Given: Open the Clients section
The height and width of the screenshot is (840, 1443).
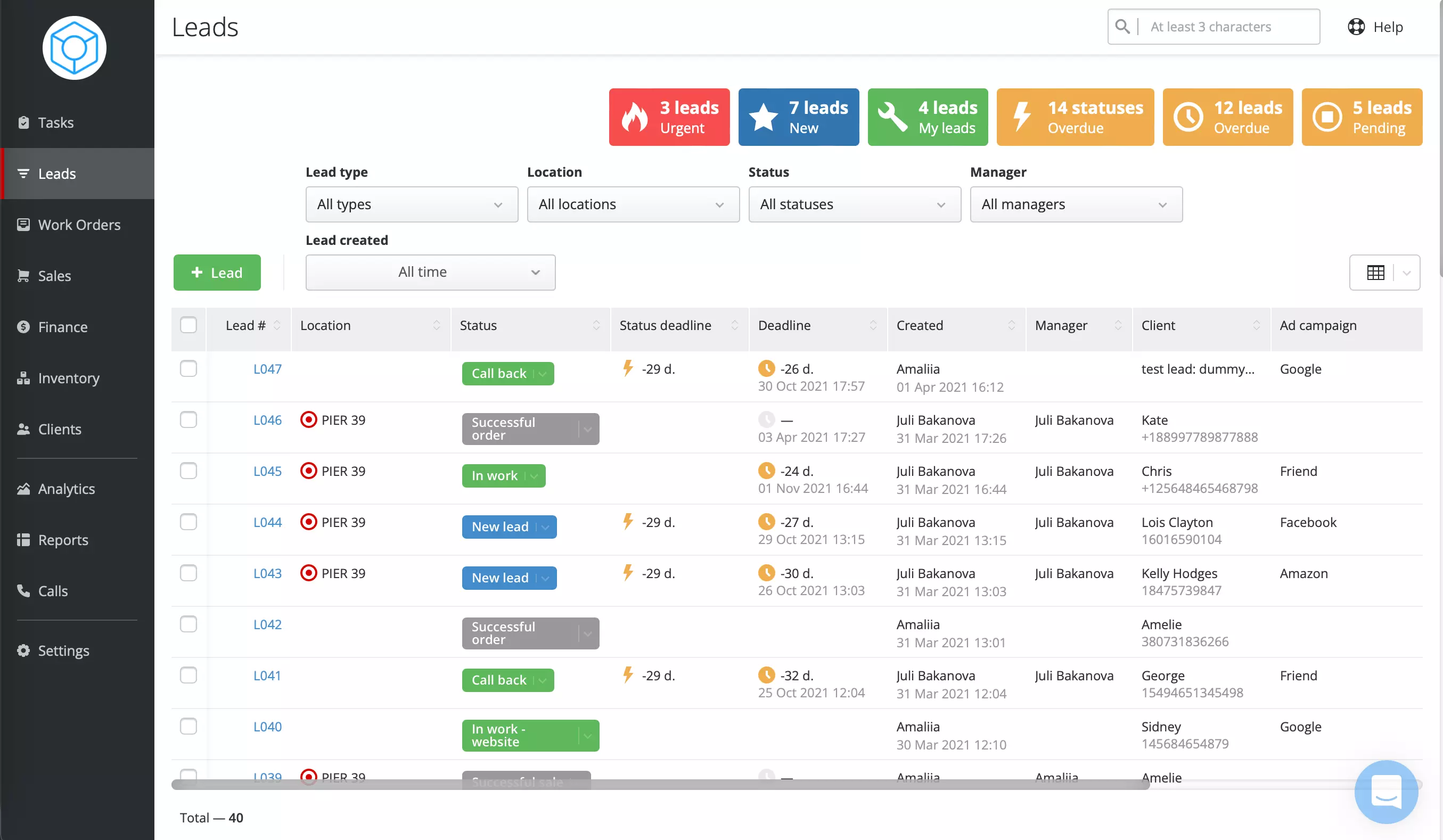Looking at the screenshot, I should (77, 429).
